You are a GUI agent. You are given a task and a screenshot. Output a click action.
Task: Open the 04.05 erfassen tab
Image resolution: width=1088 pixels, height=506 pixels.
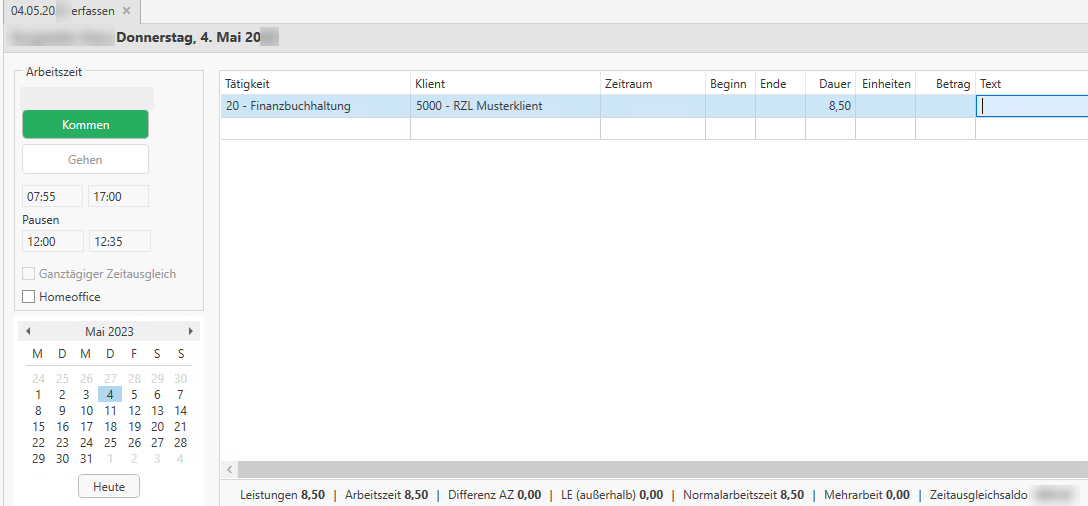pyautogui.click(x=62, y=11)
